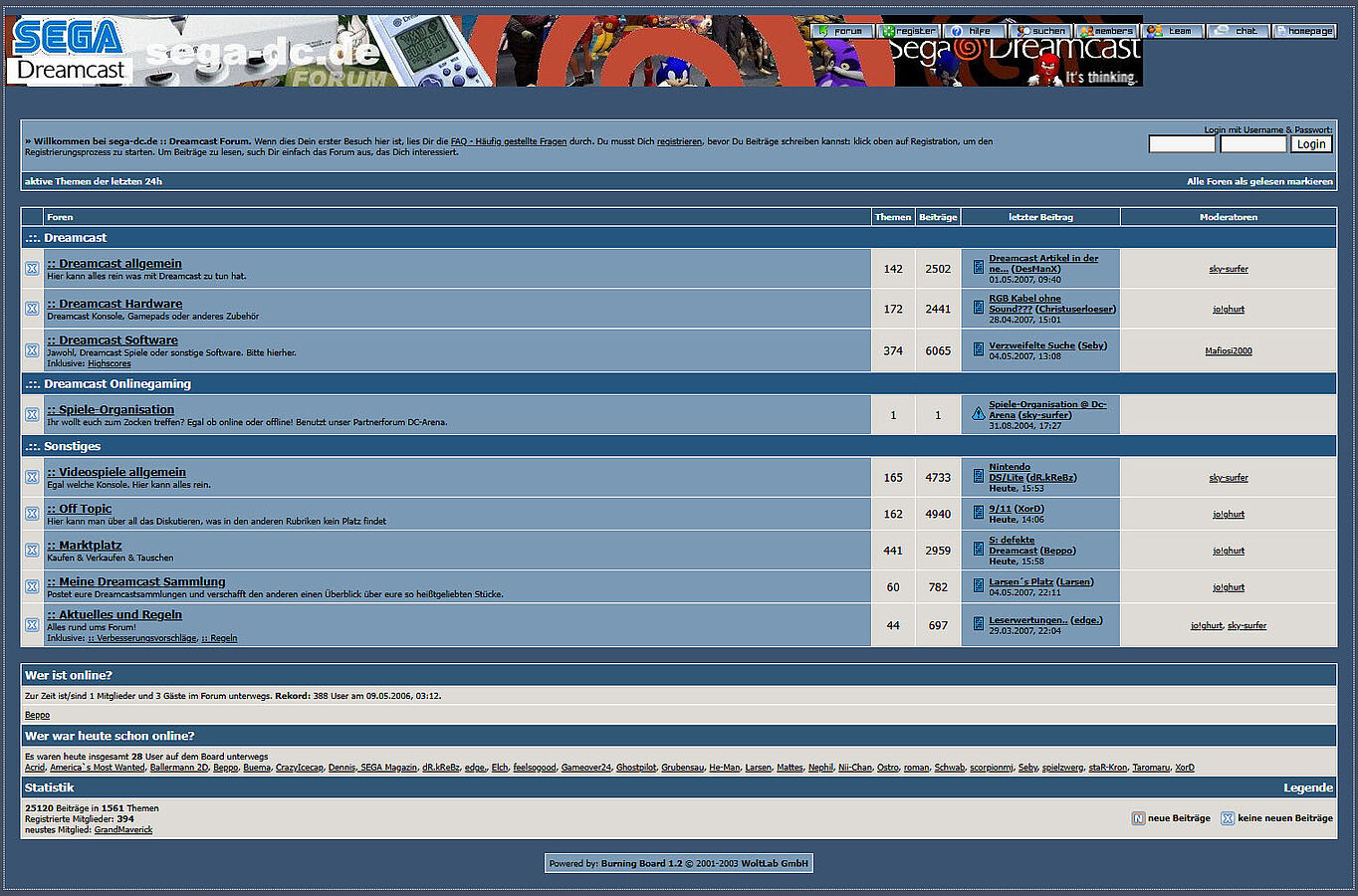View newest member GrandMaverick's profile
Image resolution: width=1358 pixels, height=896 pixels.
[x=123, y=829]
